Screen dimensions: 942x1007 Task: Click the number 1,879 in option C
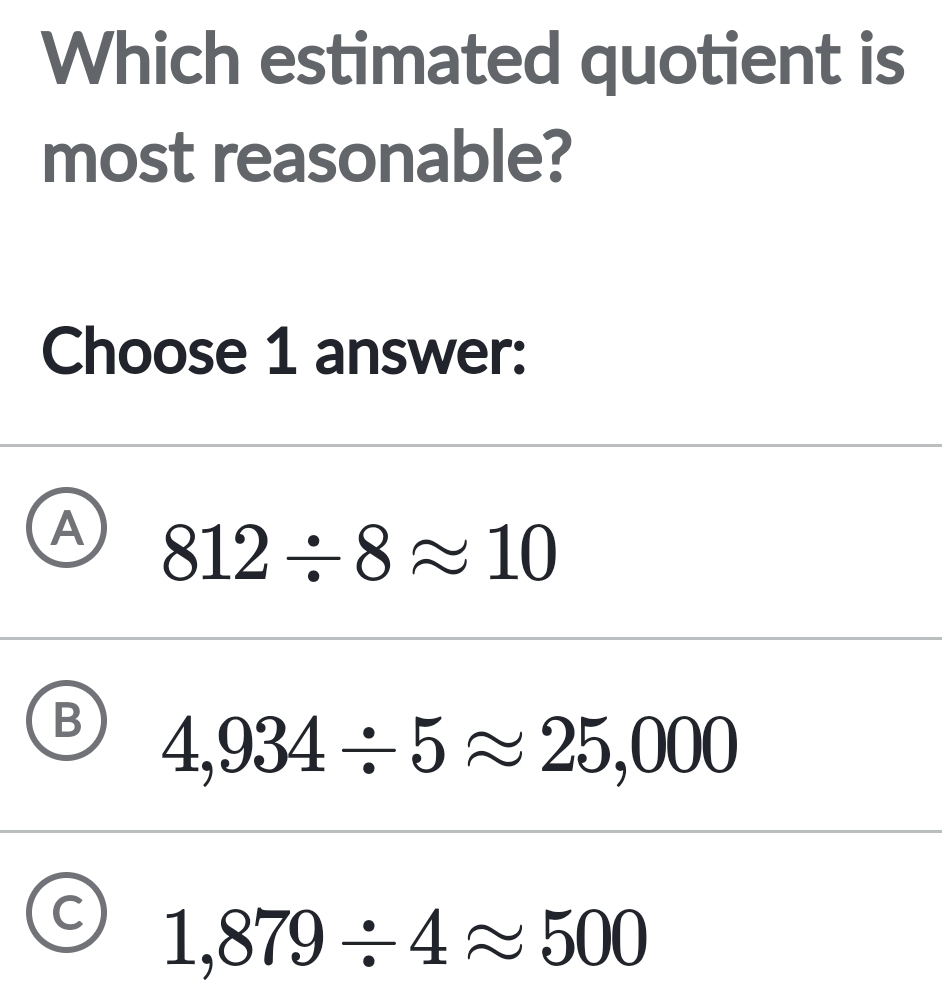[x=241, y=940]
